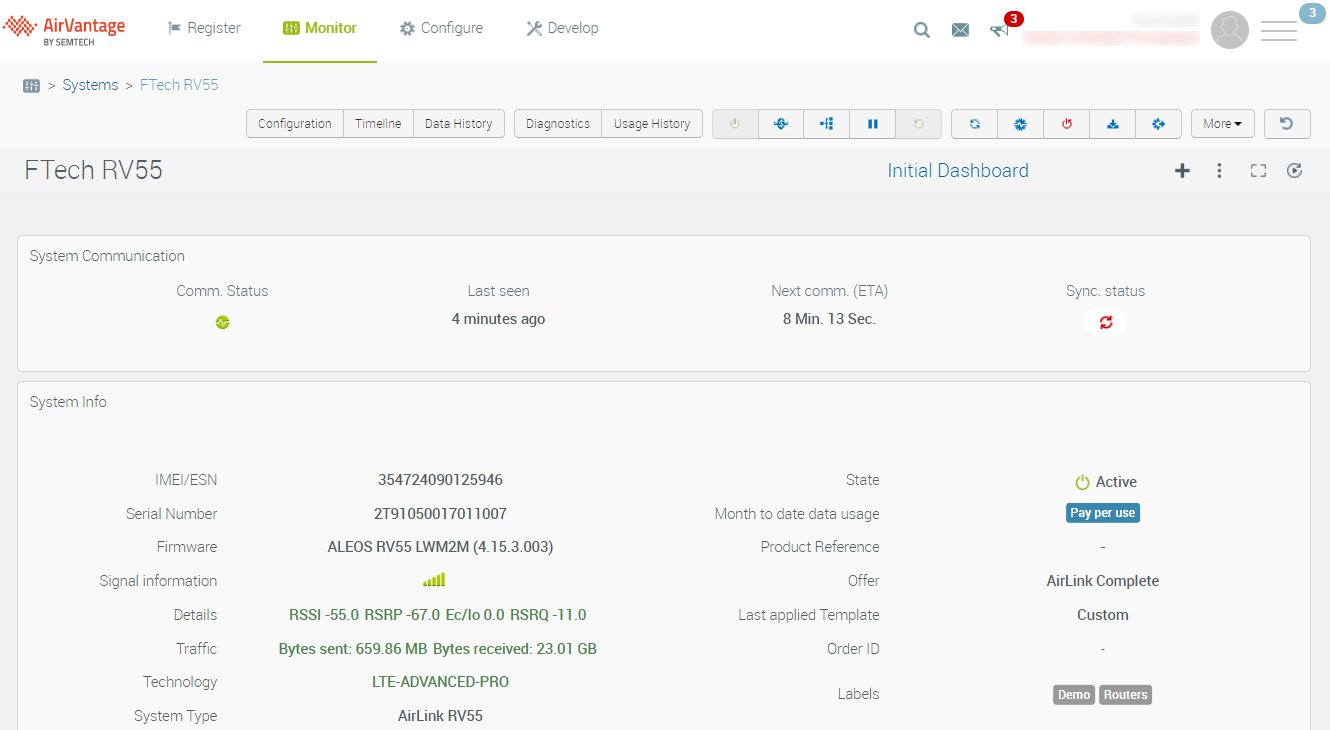The height and width of the screenshot is (730, 1330).
Task: Click the download/install firmware icon
Action: pyautogui.click(x=1113, y=124)
